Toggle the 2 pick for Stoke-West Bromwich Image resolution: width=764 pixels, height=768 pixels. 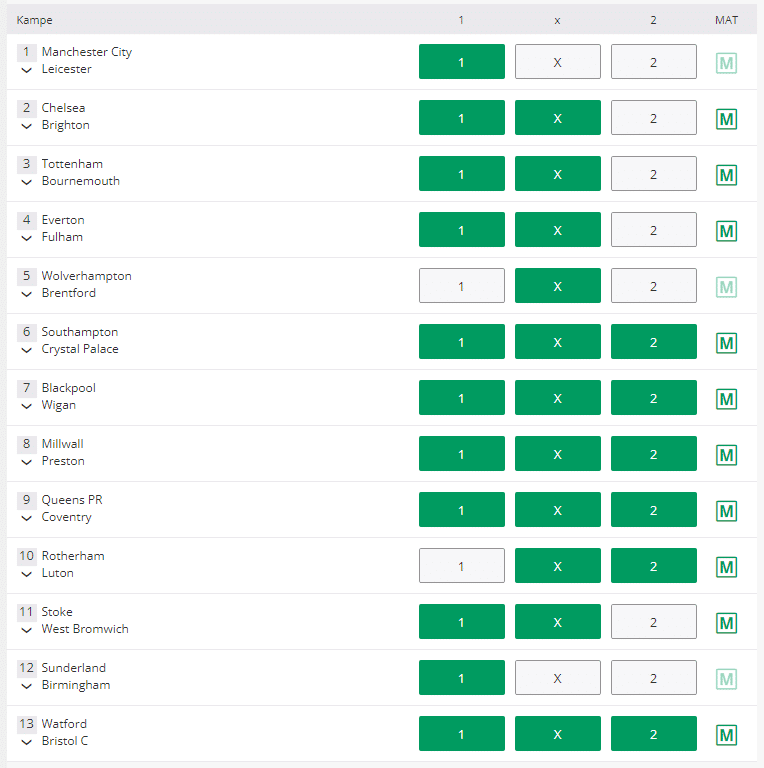click(x=653, y=622)
